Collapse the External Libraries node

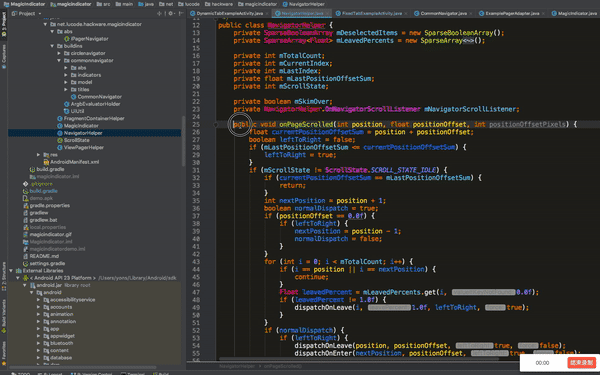pyautogui.click(x=11, y=271)
